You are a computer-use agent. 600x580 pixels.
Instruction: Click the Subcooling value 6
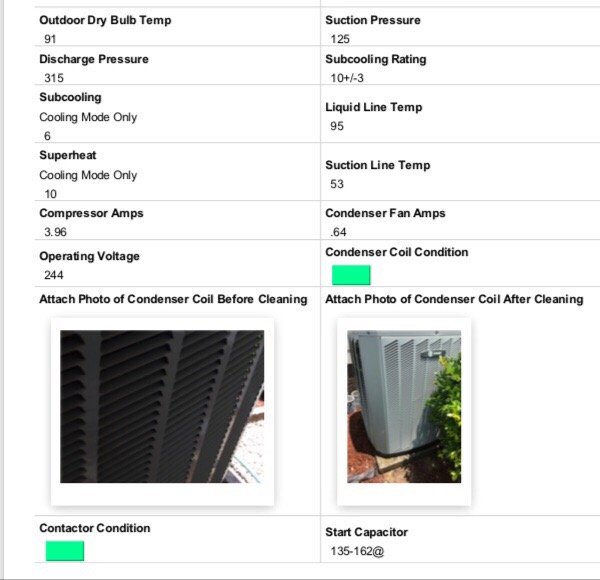(47, 136)
